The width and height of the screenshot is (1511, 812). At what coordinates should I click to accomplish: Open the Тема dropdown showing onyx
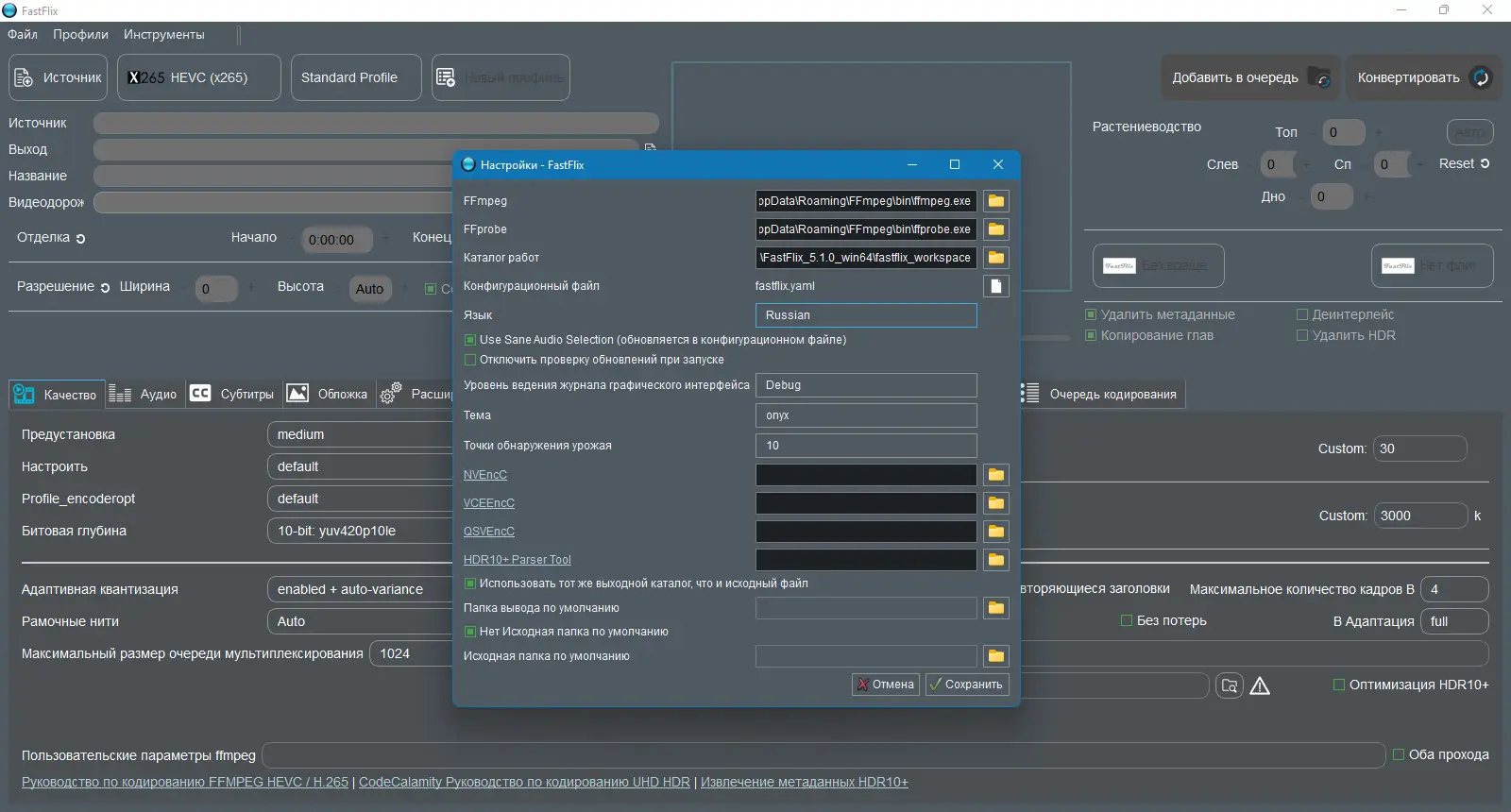coord(866,415)
